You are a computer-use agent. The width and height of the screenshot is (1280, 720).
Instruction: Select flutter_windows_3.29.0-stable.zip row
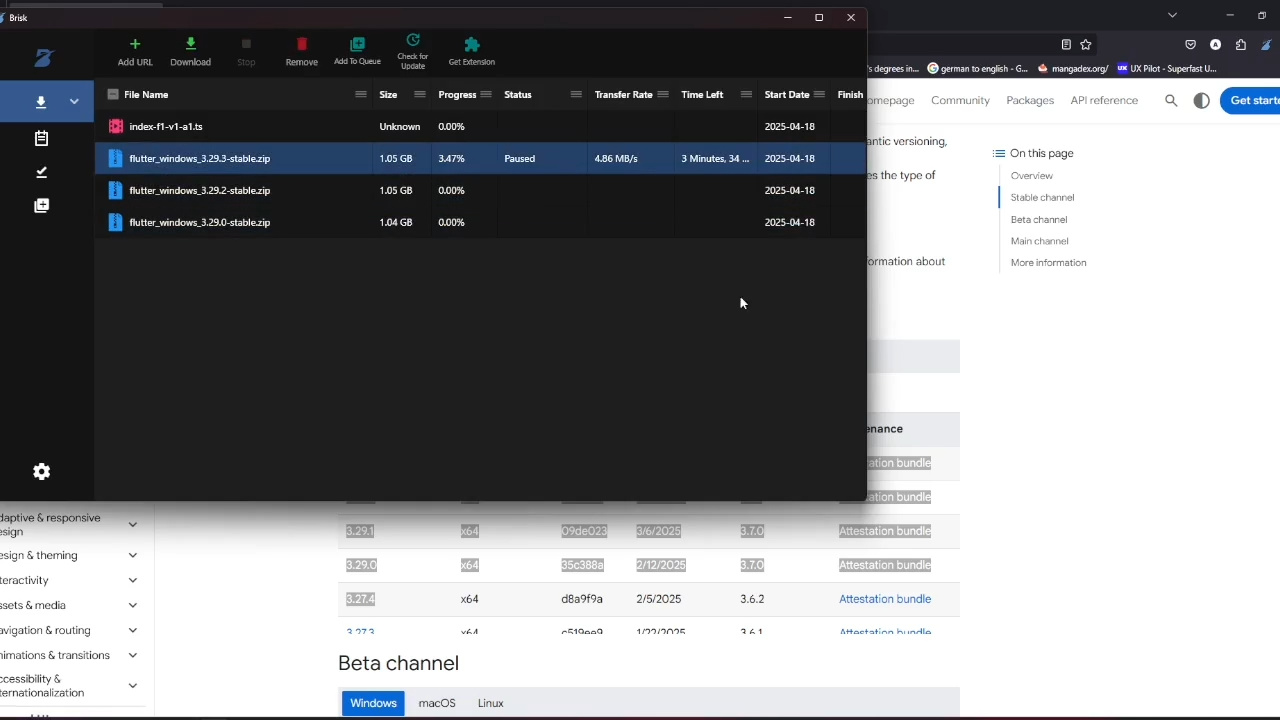tap(480, 222)
